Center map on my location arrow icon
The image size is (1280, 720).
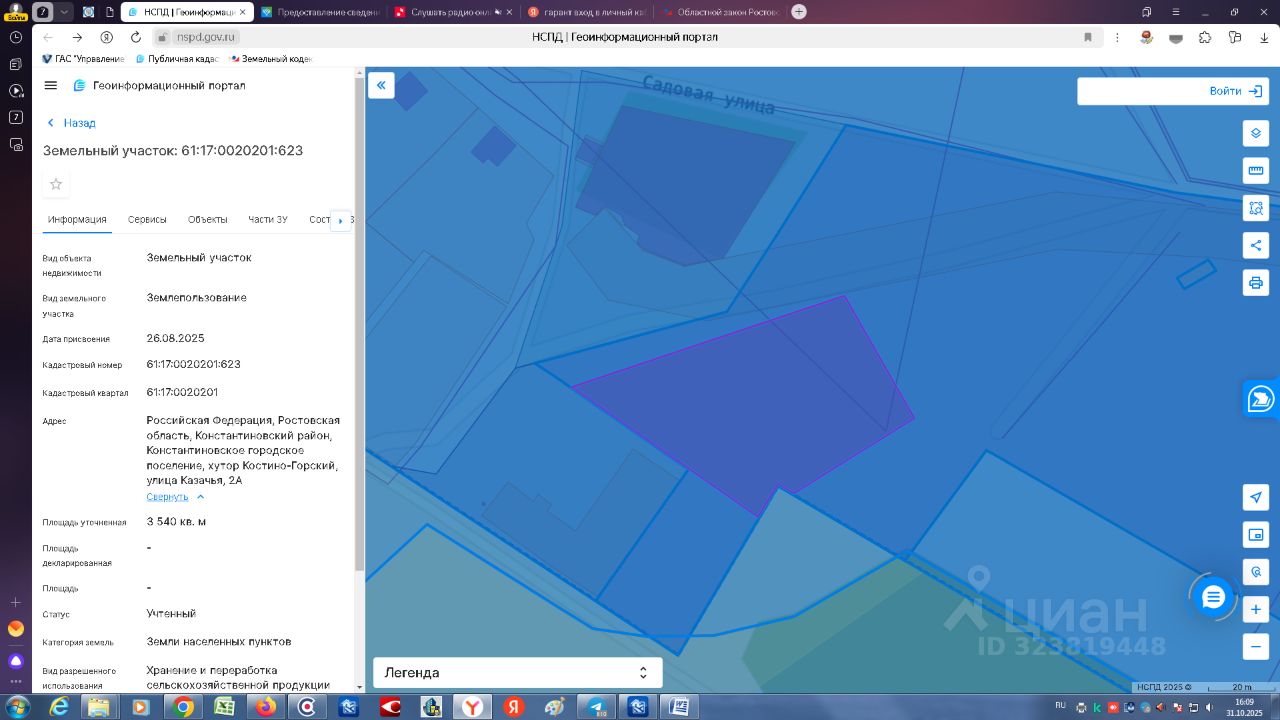point(1256,497)
